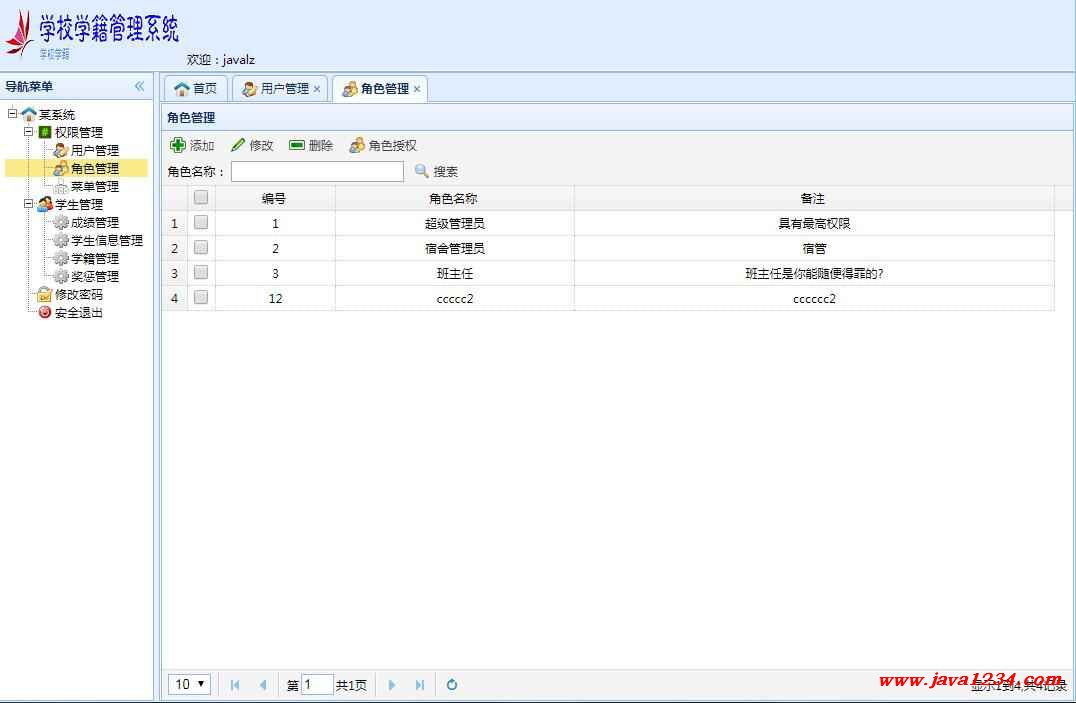This screenshot has width=1076, height=703.
Task: Open 成绩管理 in the navigation tree
Action: 94,222
